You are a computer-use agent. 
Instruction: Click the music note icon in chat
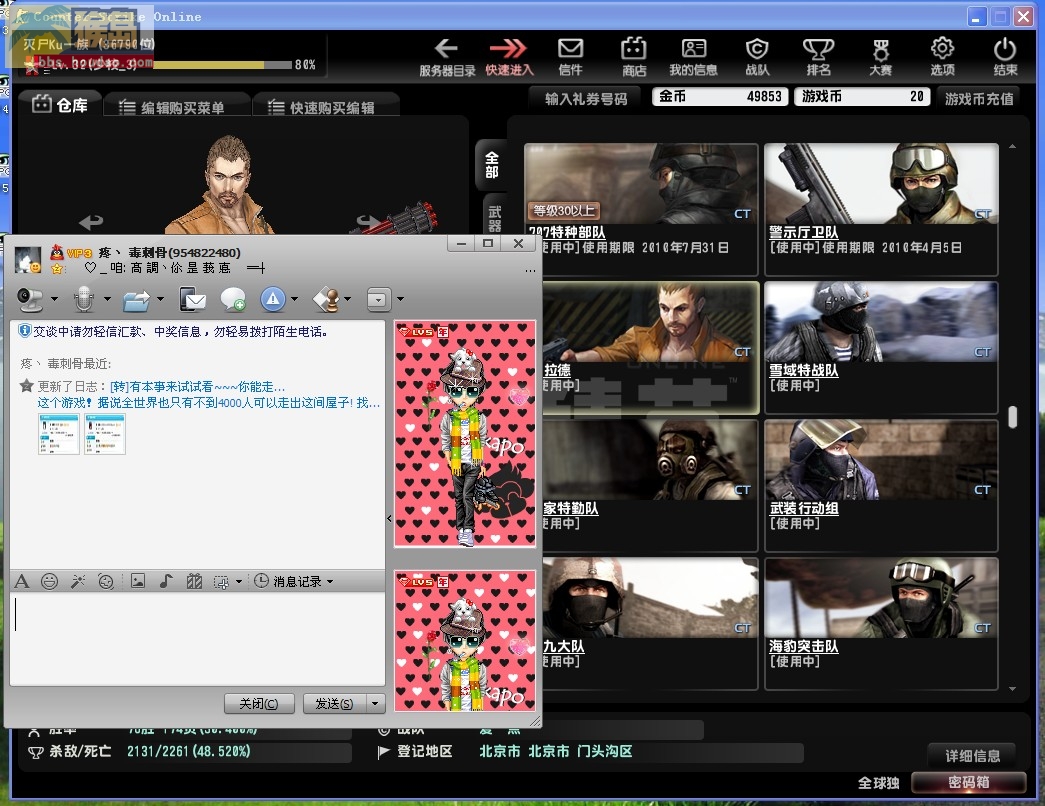[166, 581]
